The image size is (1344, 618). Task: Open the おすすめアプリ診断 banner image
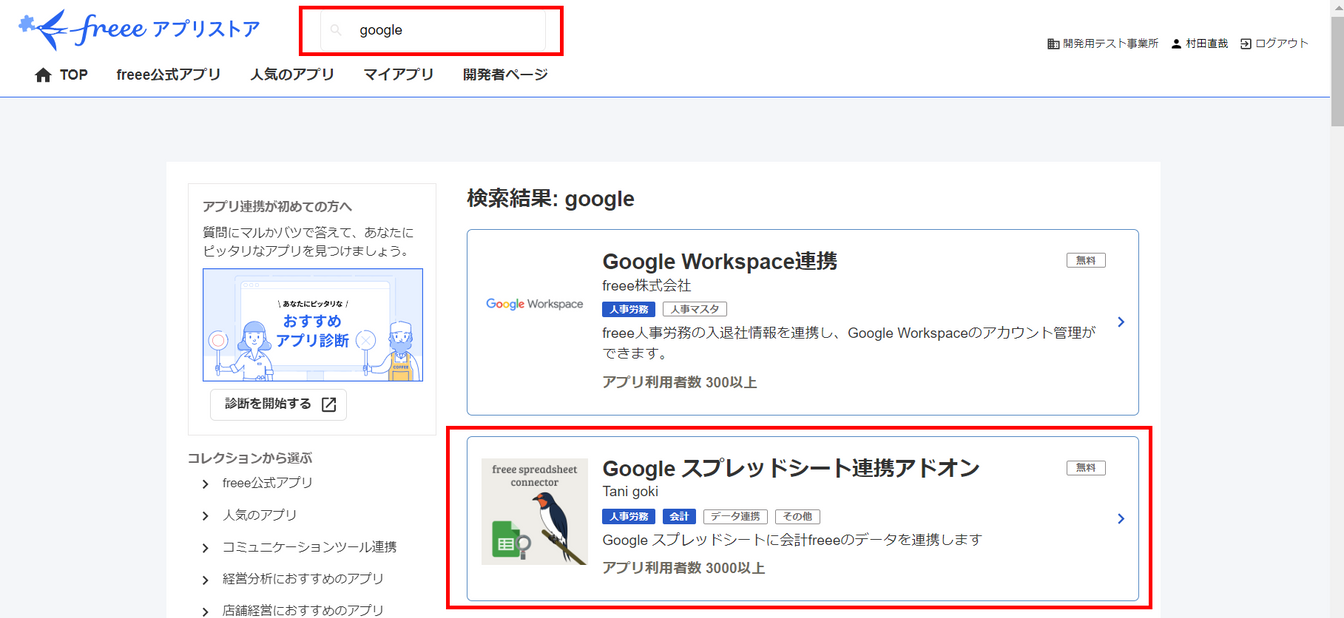tap(313, 324)
